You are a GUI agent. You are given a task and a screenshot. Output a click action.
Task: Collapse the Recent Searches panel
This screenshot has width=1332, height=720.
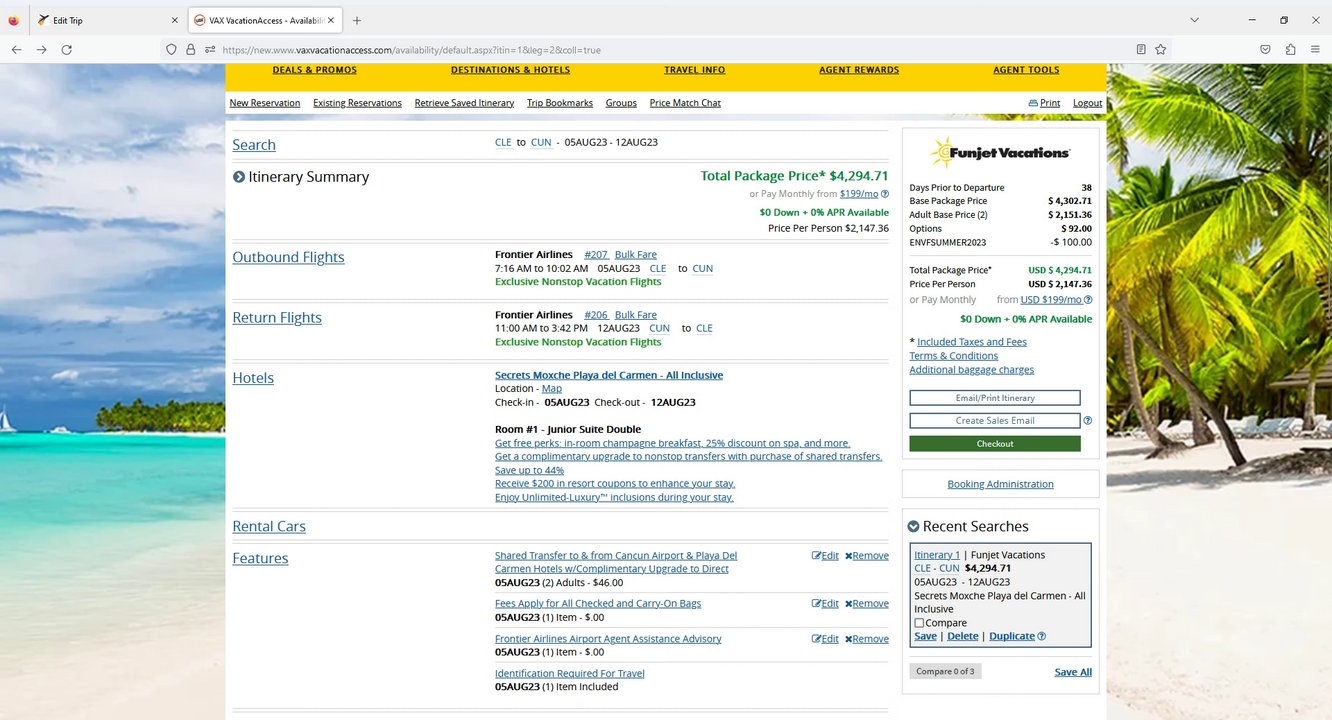(x=913, y=526)
